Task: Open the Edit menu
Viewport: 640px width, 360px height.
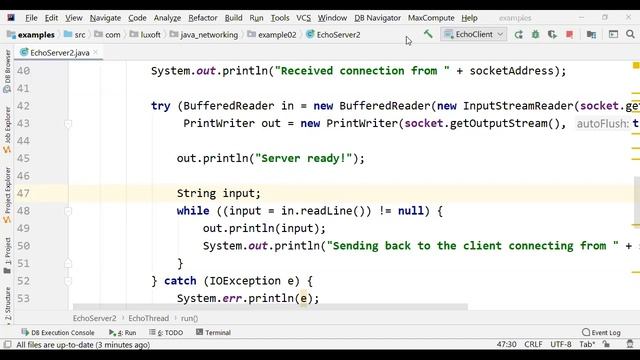Action: (x=51, y=18)
